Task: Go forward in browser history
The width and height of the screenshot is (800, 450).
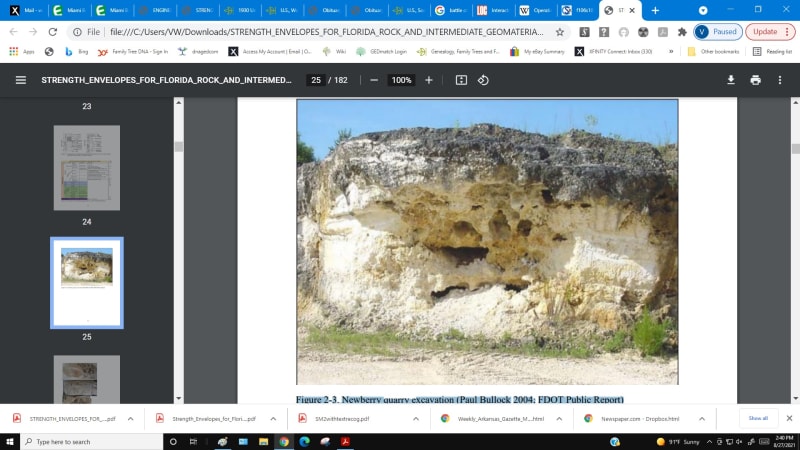Action: tap(33, 32)
